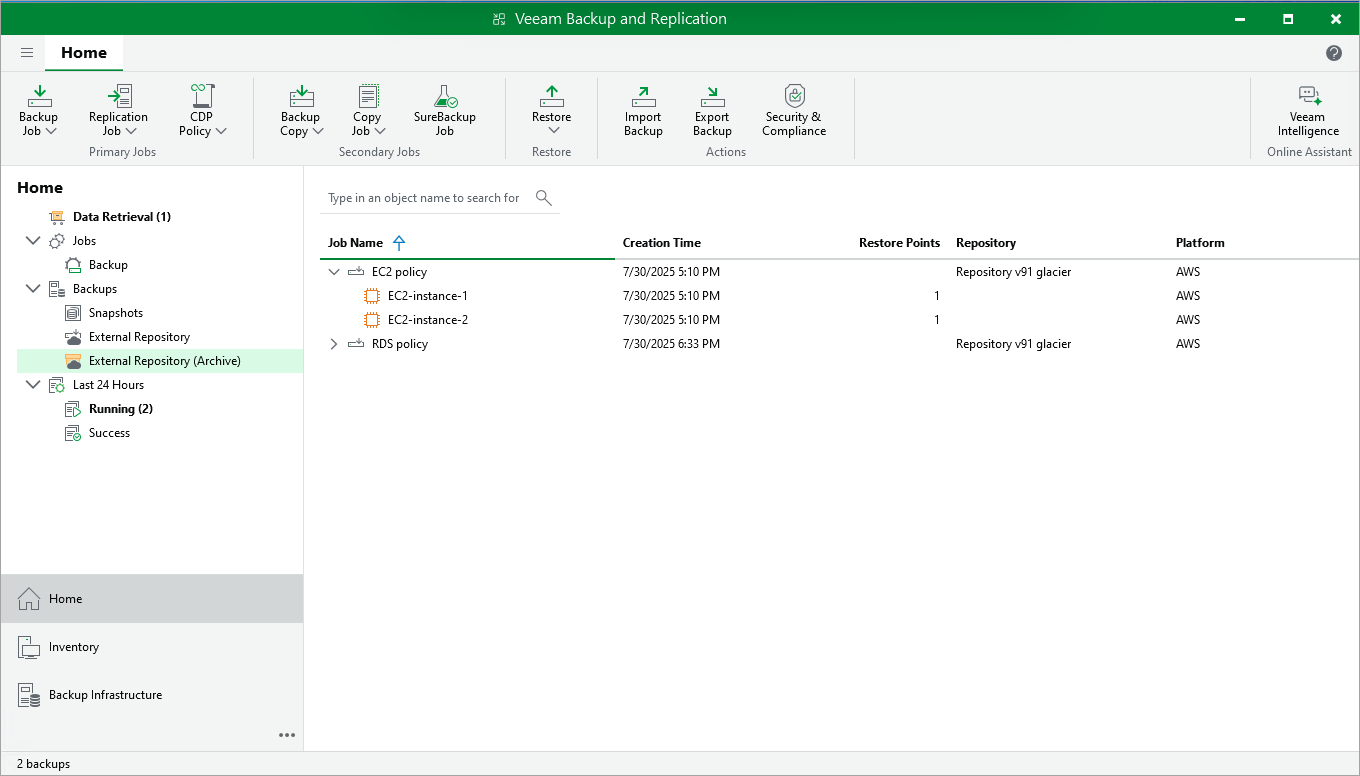Image resolution: width=1360 pixels, height=776 pixels.
Task: Click the EC2-instance-1 chip icon
Action: [x=372, y=296]
